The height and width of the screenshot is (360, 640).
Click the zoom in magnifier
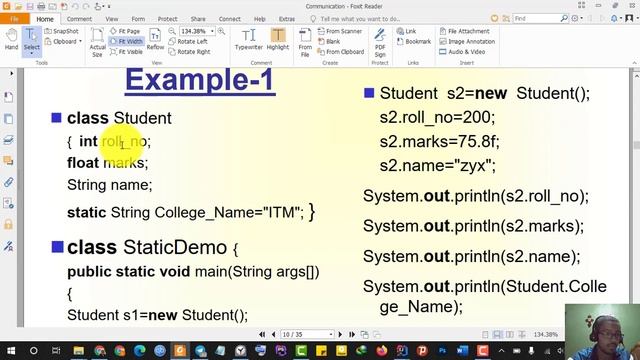tap(221, 31)
